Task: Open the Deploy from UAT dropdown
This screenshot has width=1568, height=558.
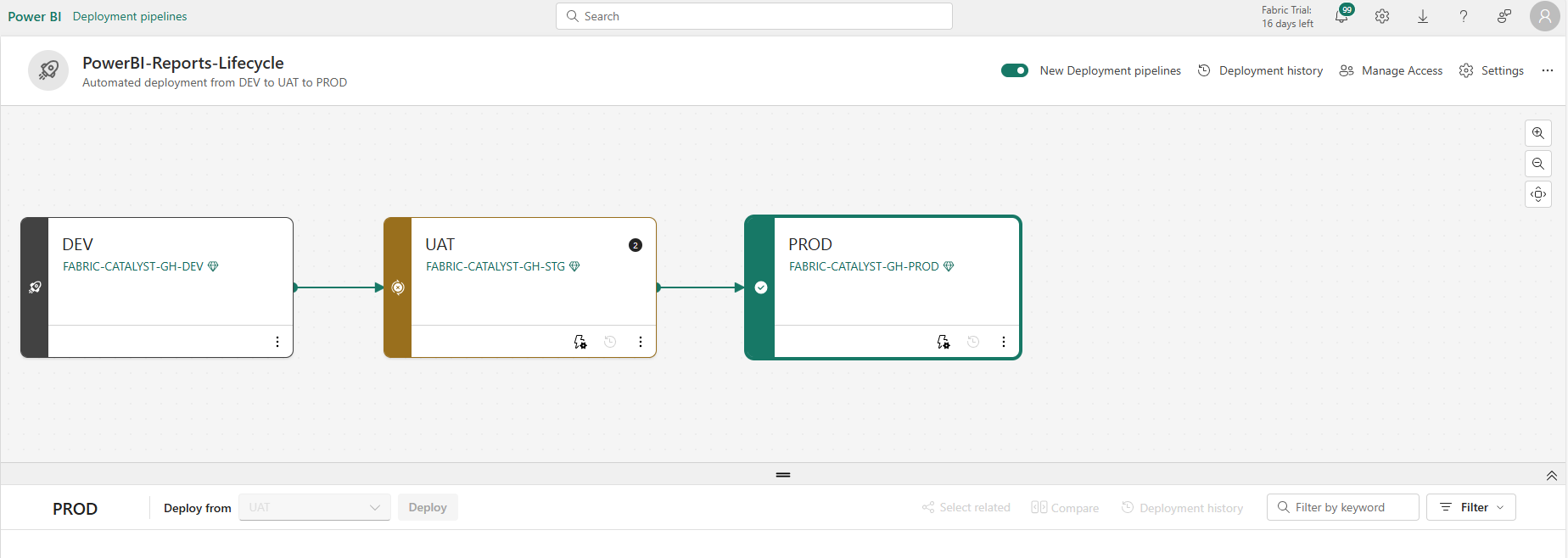Action: point(315,507)
